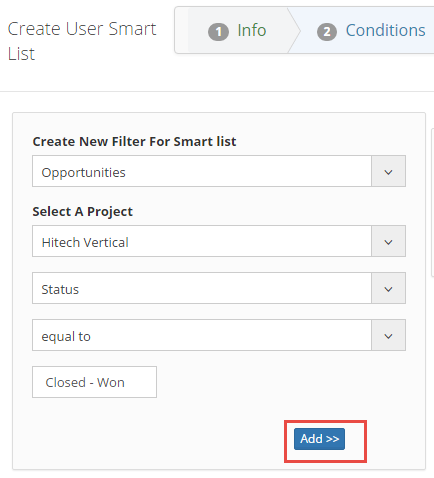Viewport: 434px width, 478px height.
Task: Click the blank space beside Closed - Won field
Action: point(281,382)
